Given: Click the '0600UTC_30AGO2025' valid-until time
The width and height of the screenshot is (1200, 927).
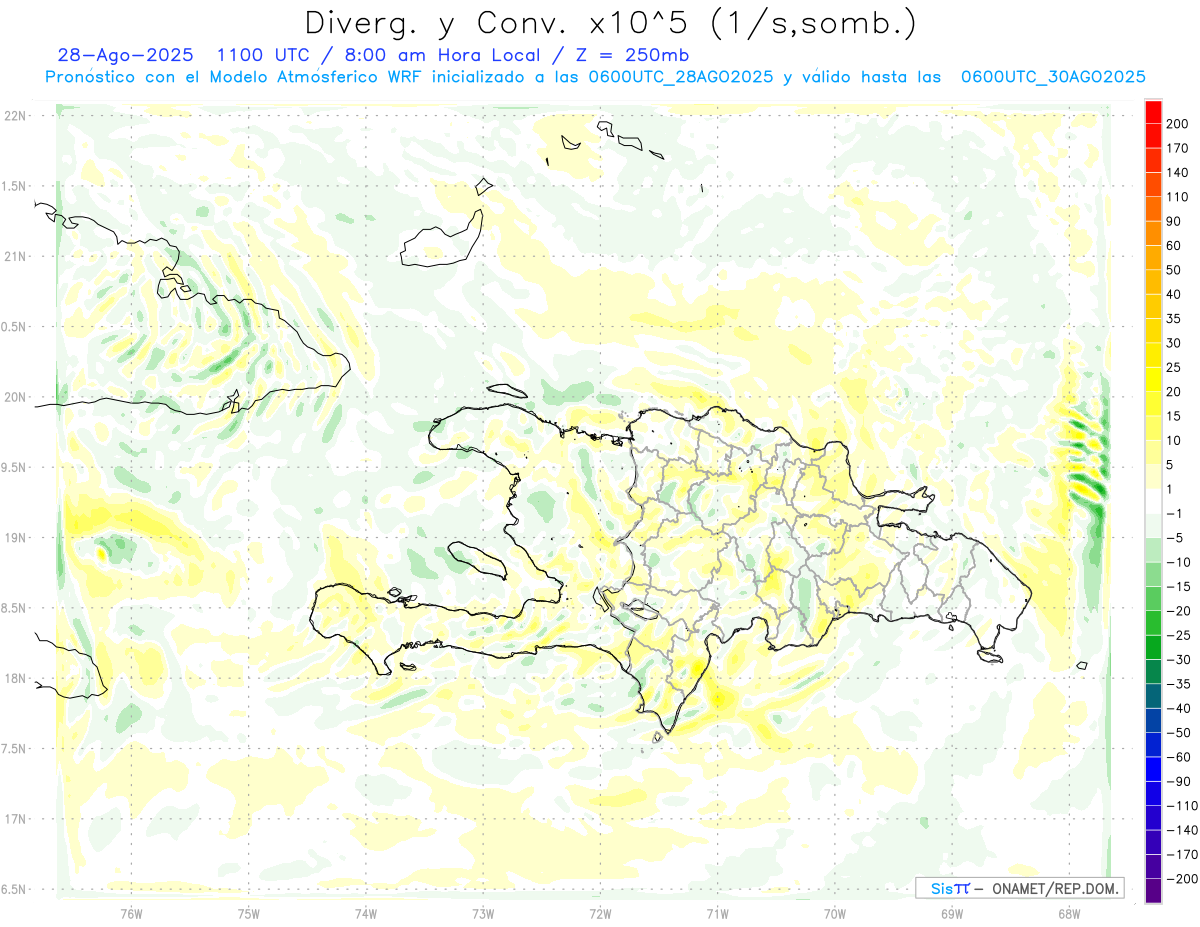Looking at the screenshot, I should point(1053,77).
